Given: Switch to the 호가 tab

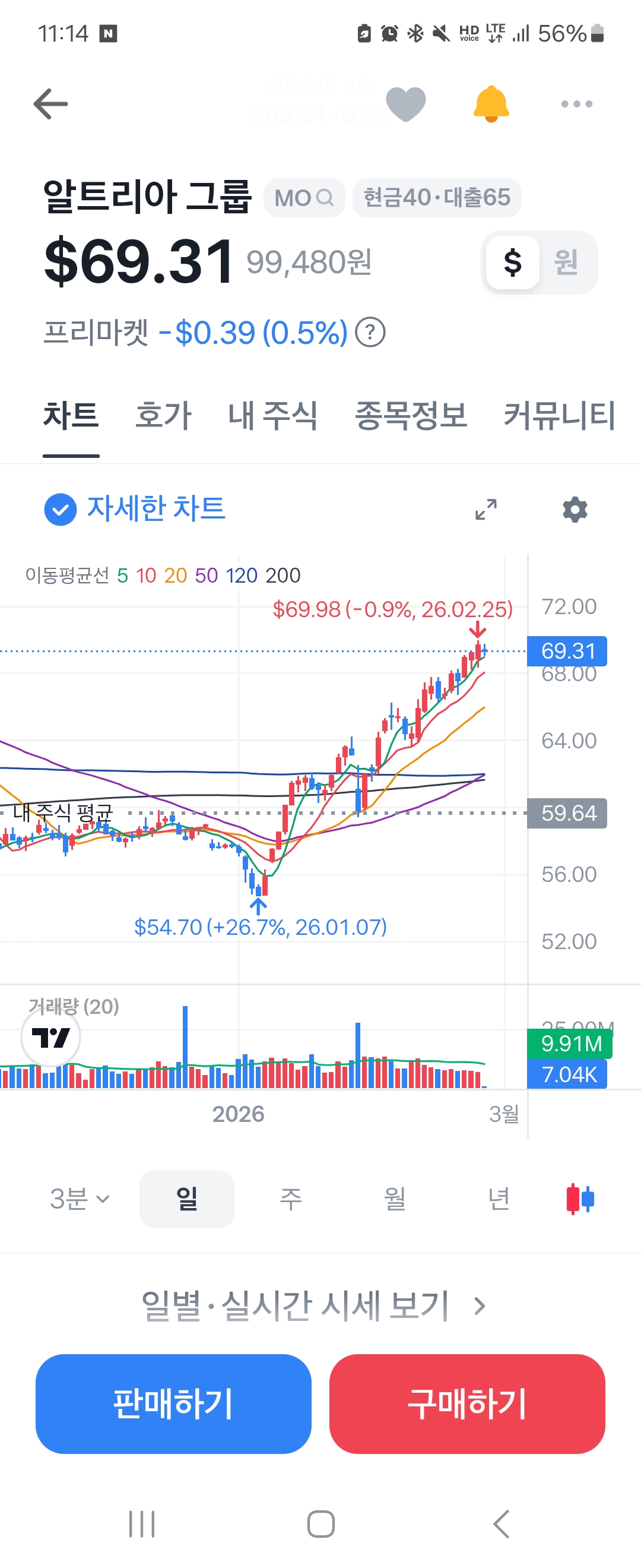Looking at the screenshot, I should point(163,416).
